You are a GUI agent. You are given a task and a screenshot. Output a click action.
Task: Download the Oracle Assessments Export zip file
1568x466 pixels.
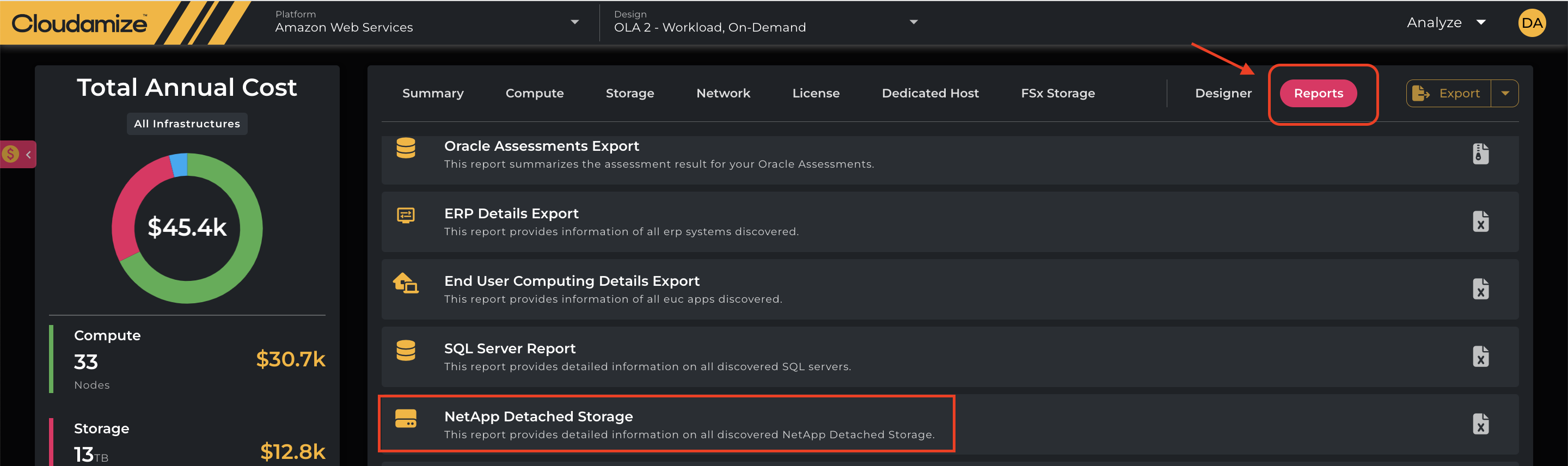tap(1480, 154)
